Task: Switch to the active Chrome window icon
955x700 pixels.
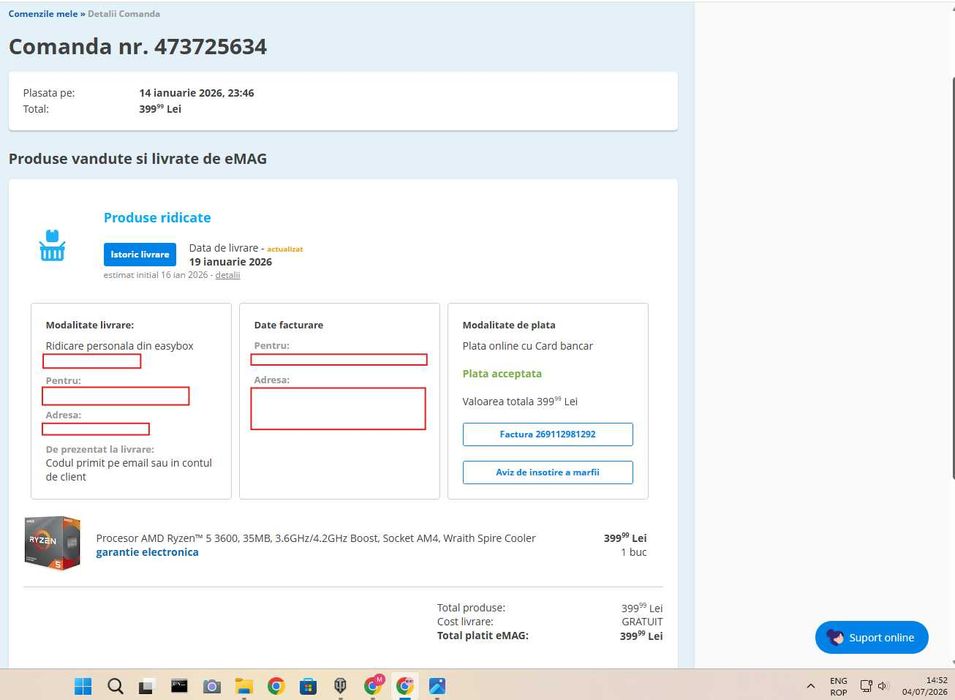Action: [405, 687]
